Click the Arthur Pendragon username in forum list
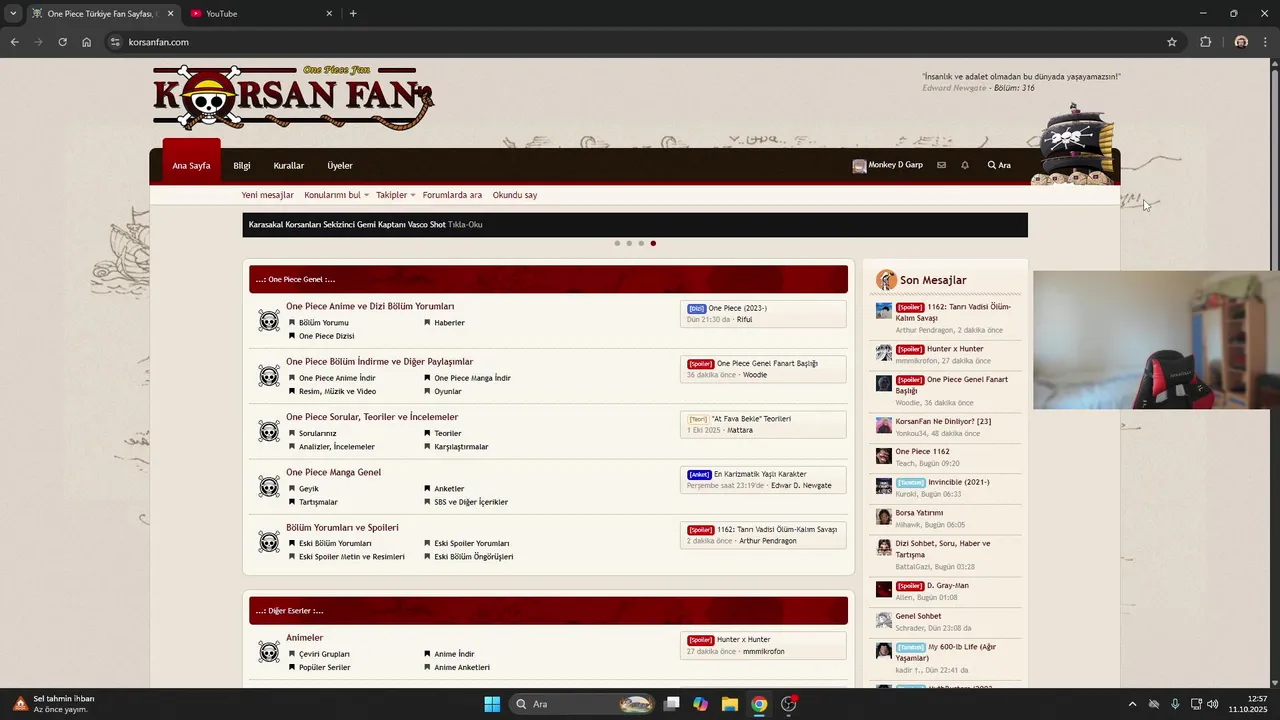The image size is (1280, 720). 768,541
